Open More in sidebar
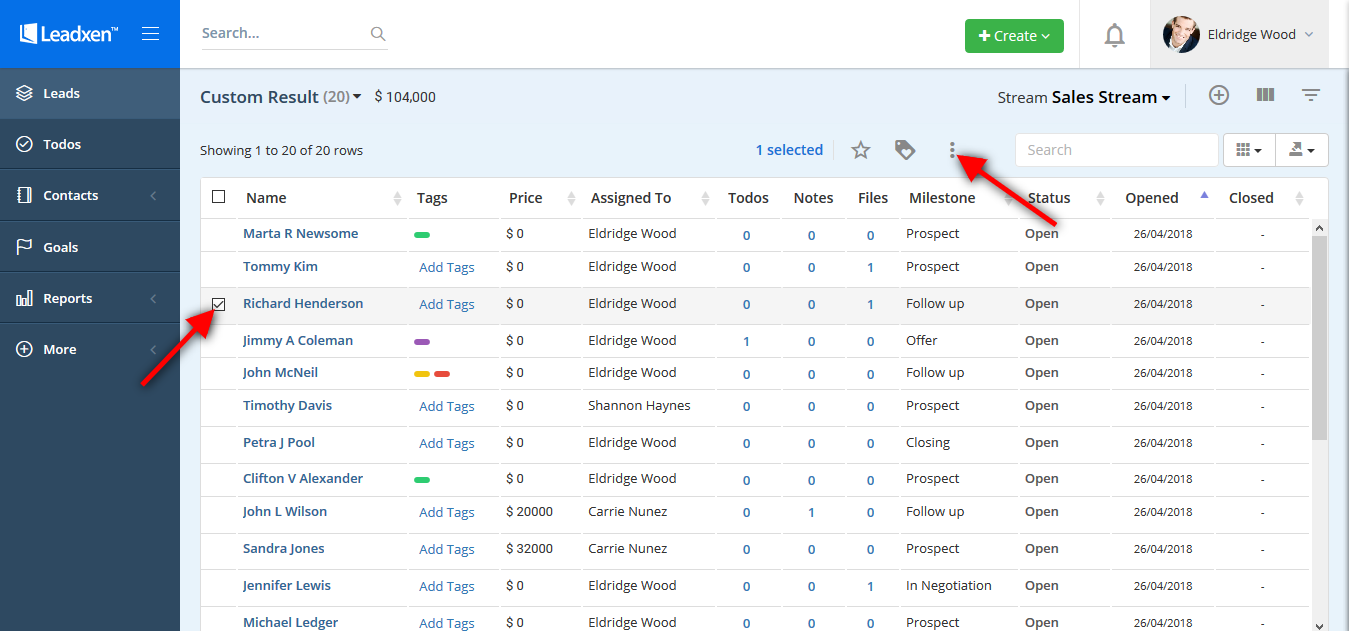 tap(90, 349)
